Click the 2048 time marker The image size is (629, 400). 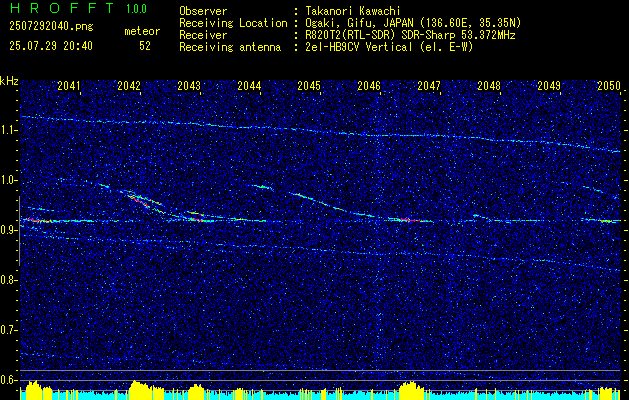coord(489,86)
